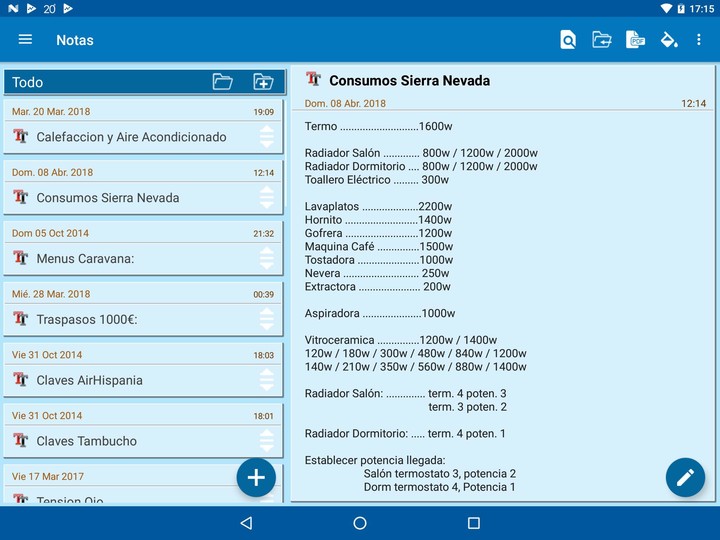Tap the status bar clock 17:15

click(x=702, y=8)
